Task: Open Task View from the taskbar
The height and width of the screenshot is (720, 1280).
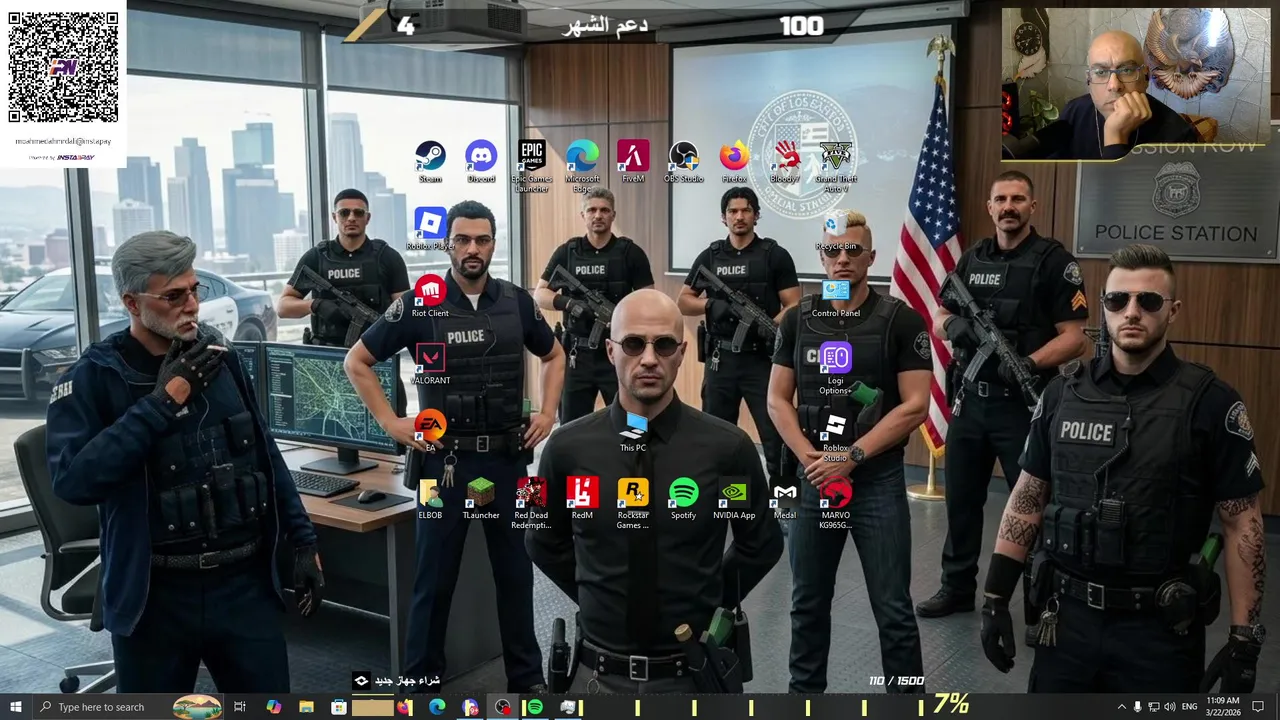Action: coord(240,707)
